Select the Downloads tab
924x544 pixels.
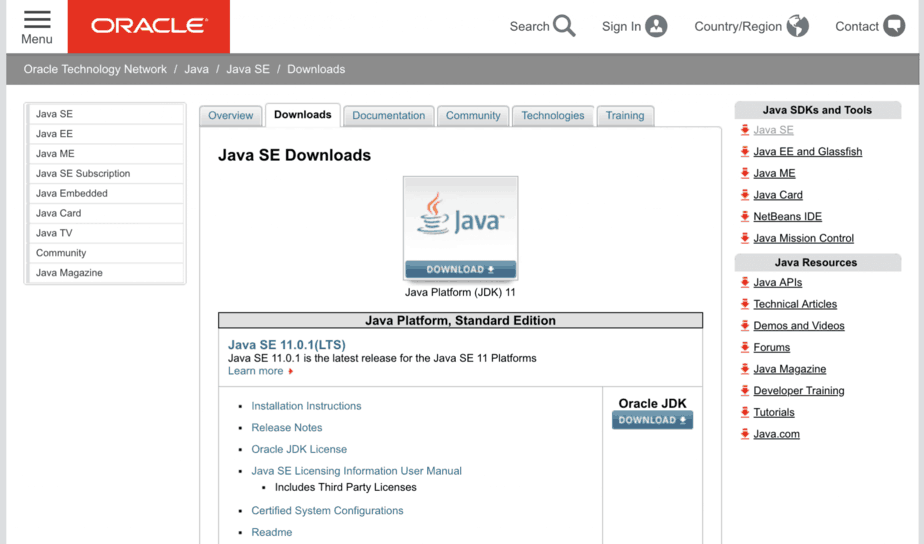click(x=302, y=115)
